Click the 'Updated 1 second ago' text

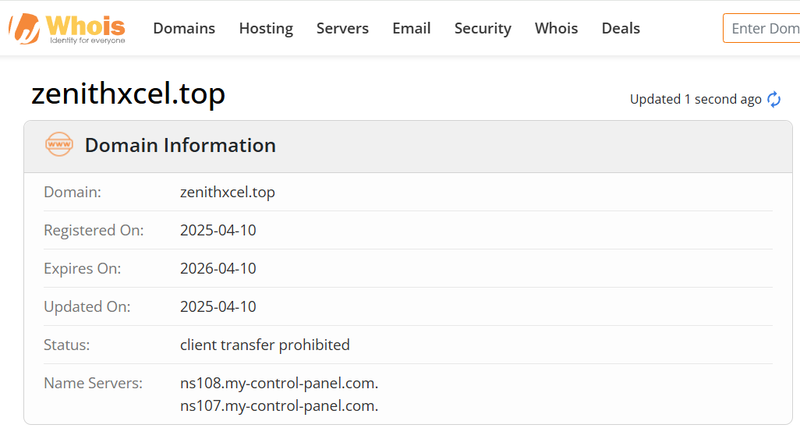point(695,99)
